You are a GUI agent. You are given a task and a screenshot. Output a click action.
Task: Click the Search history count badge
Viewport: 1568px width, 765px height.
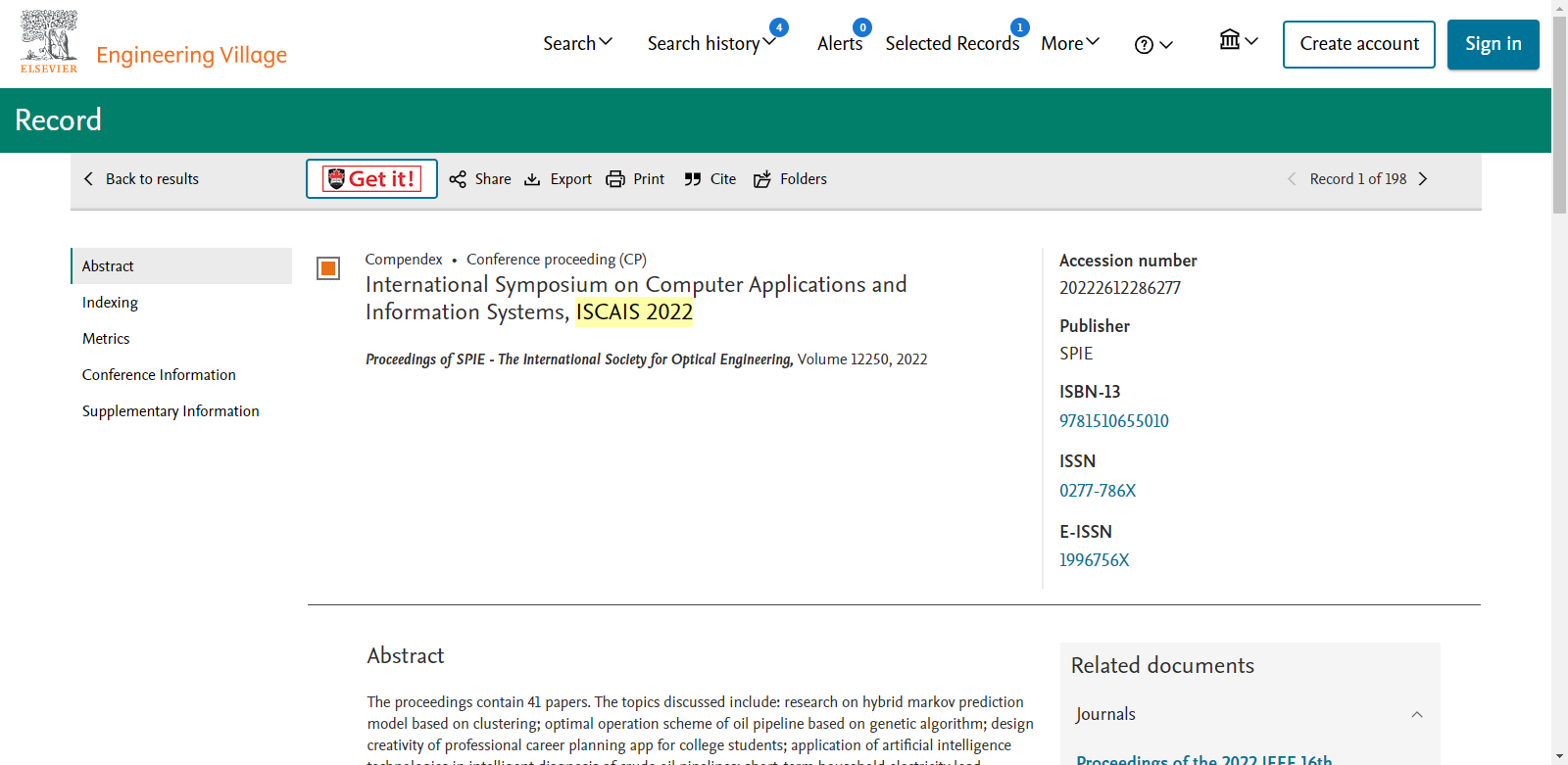pyautogui.click(x=779, y=27)
